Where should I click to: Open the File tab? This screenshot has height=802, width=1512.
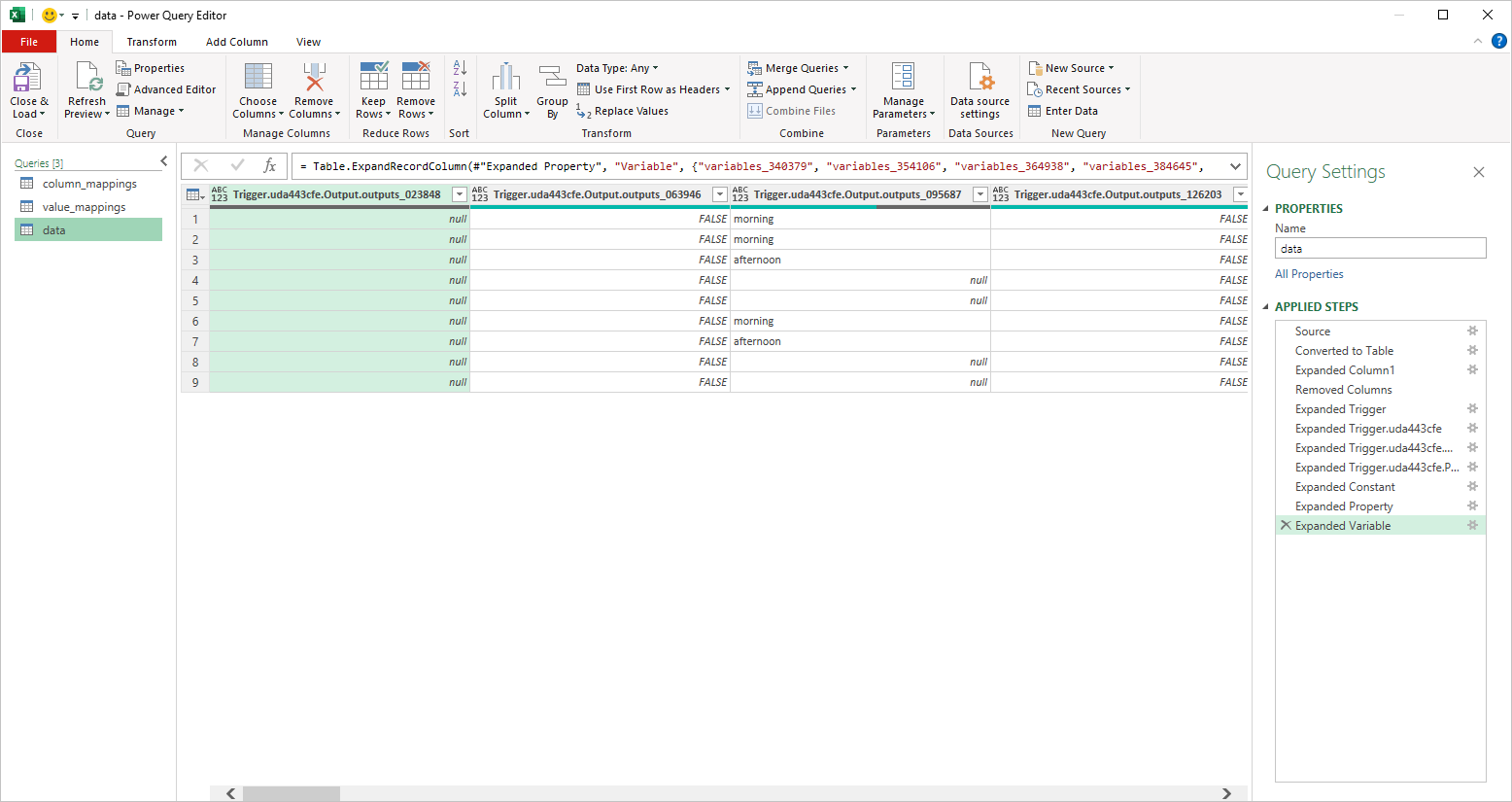pos(29,42)
